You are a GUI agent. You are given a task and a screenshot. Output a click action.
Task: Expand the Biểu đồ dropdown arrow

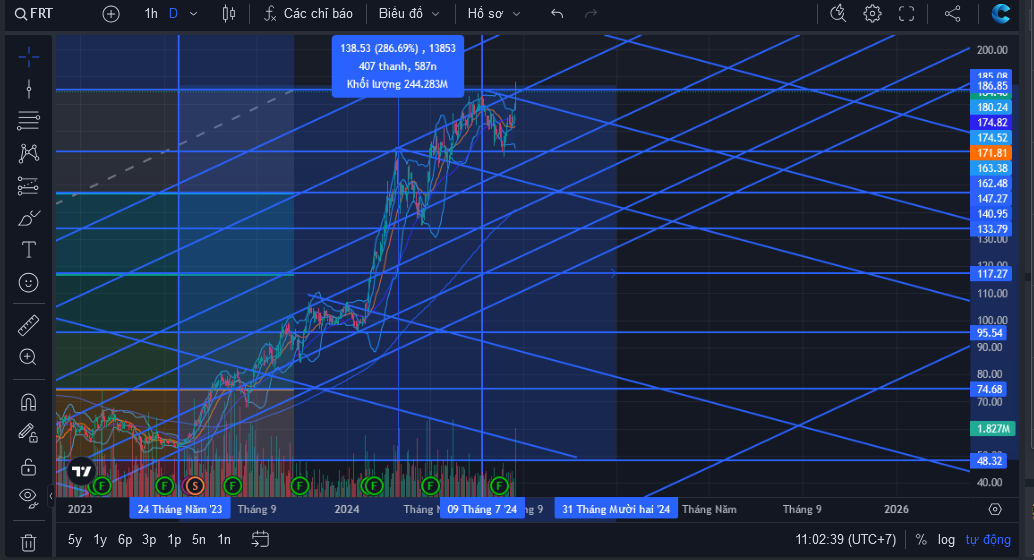pyautogui.click(x=435, y=14)
